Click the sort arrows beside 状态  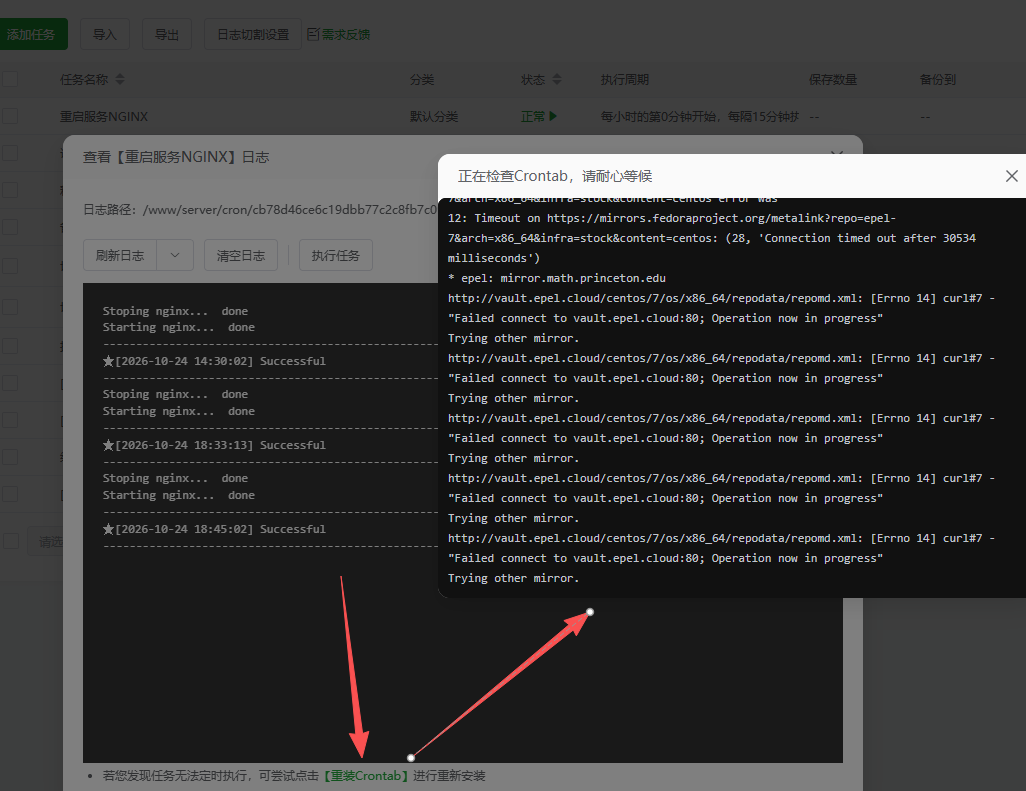(557, 80)
